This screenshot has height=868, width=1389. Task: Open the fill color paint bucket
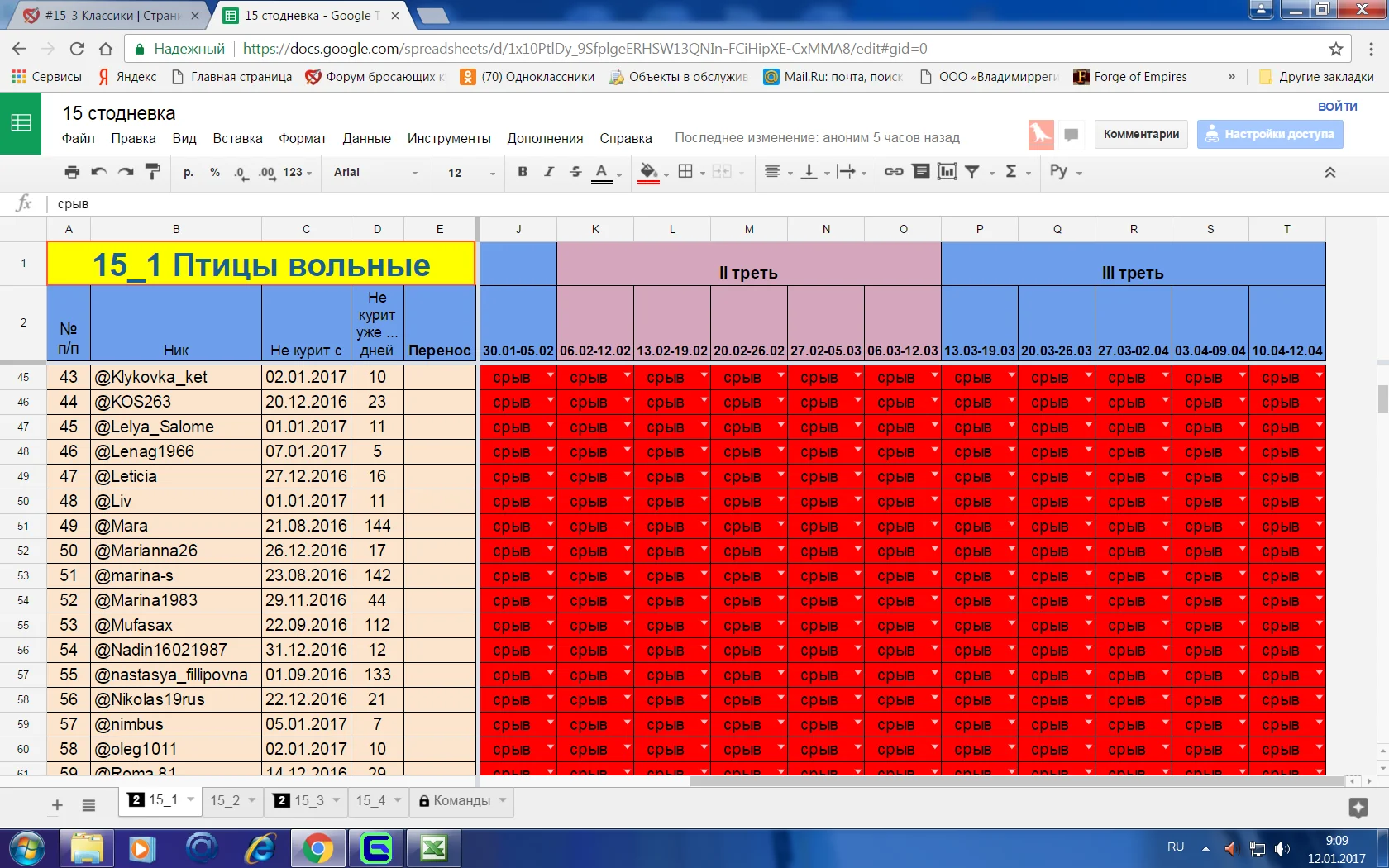[649, 172]
